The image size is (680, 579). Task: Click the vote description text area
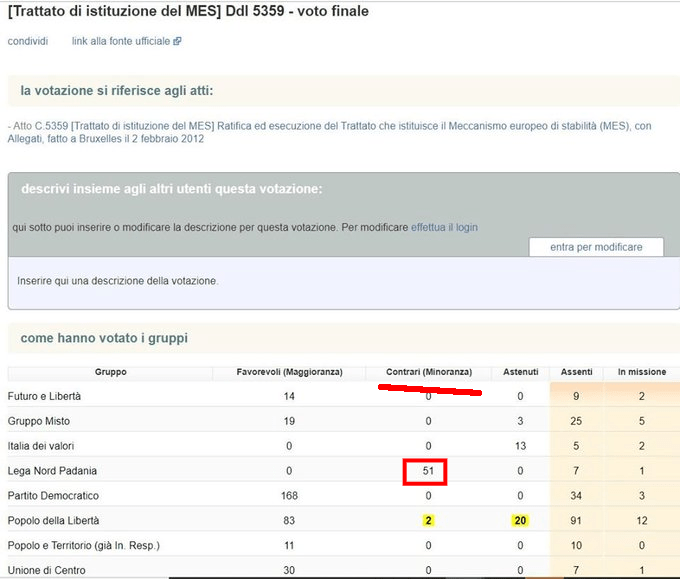[343, 282]
